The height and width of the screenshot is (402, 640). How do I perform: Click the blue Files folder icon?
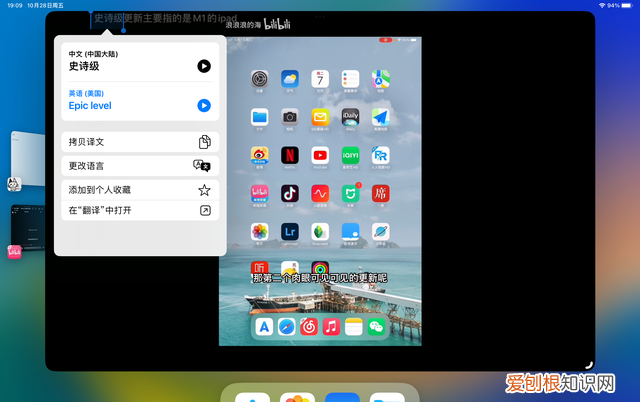pyautogui.click(x=260, y=117)
